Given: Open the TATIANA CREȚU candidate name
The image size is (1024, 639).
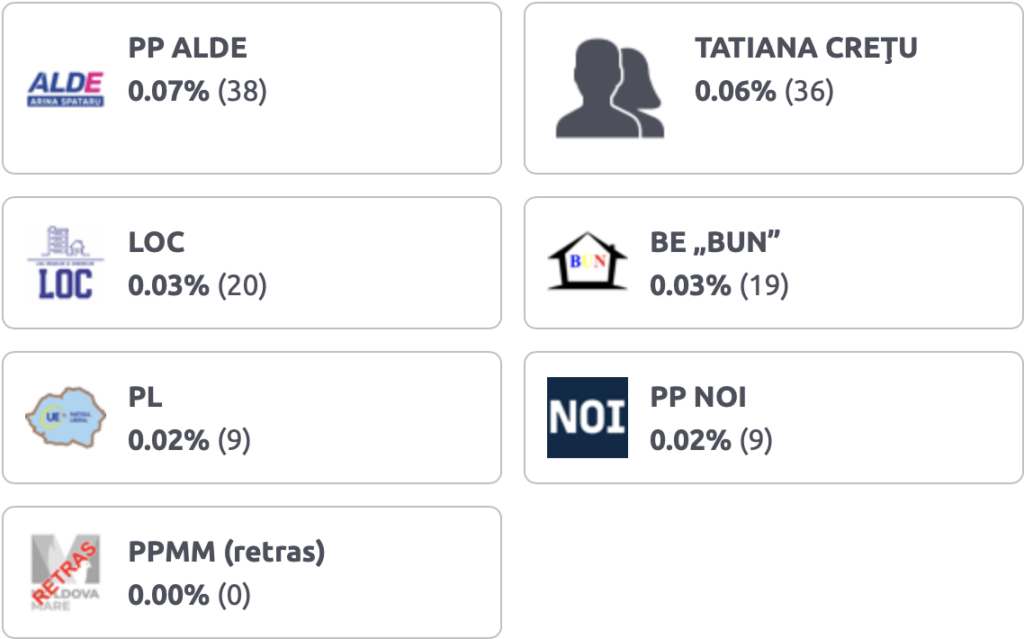Looking at the screenshot, I should 806,48.
